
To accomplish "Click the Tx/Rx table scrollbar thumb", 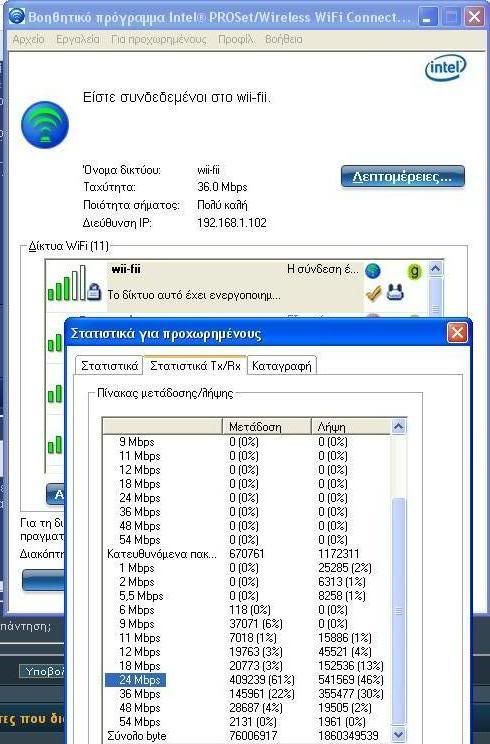I will click(x=398, y=611).
